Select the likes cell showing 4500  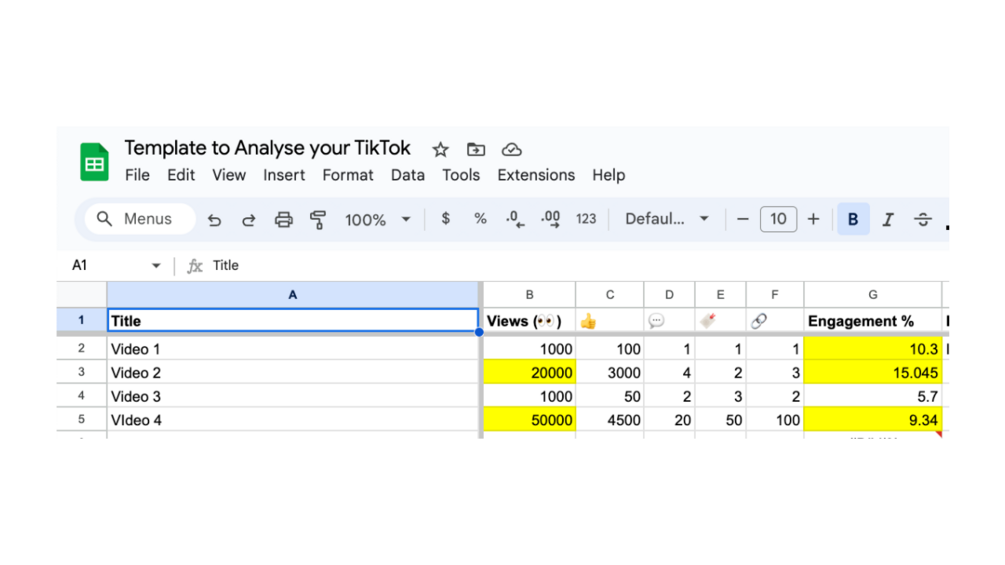pos(610,420)
